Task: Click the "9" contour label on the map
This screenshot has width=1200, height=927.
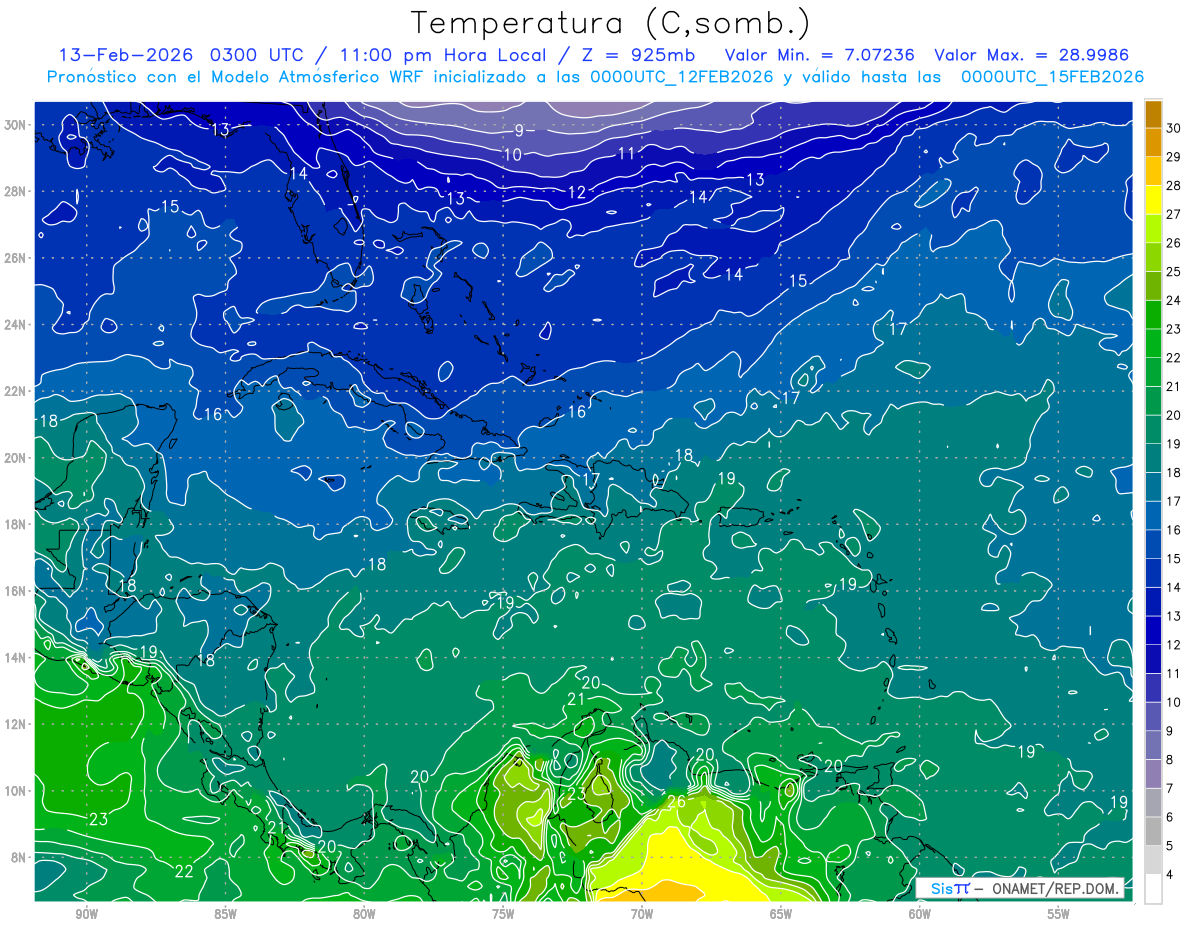Action: [519, 130]
